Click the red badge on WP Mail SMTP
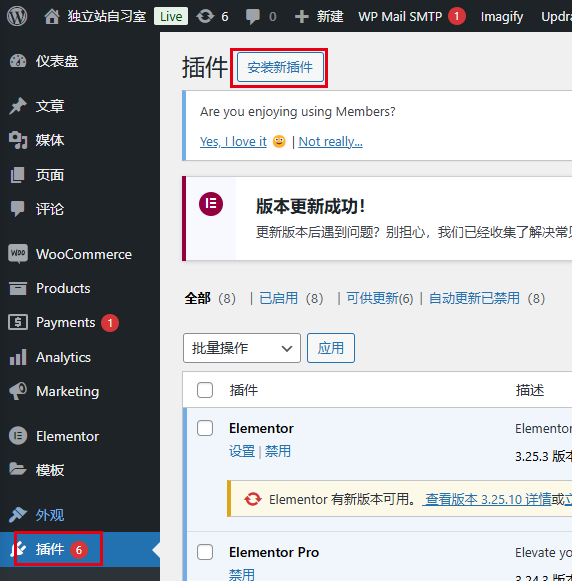Image resolution: width=572 pixels, height=581 pixels. (456, 16)
